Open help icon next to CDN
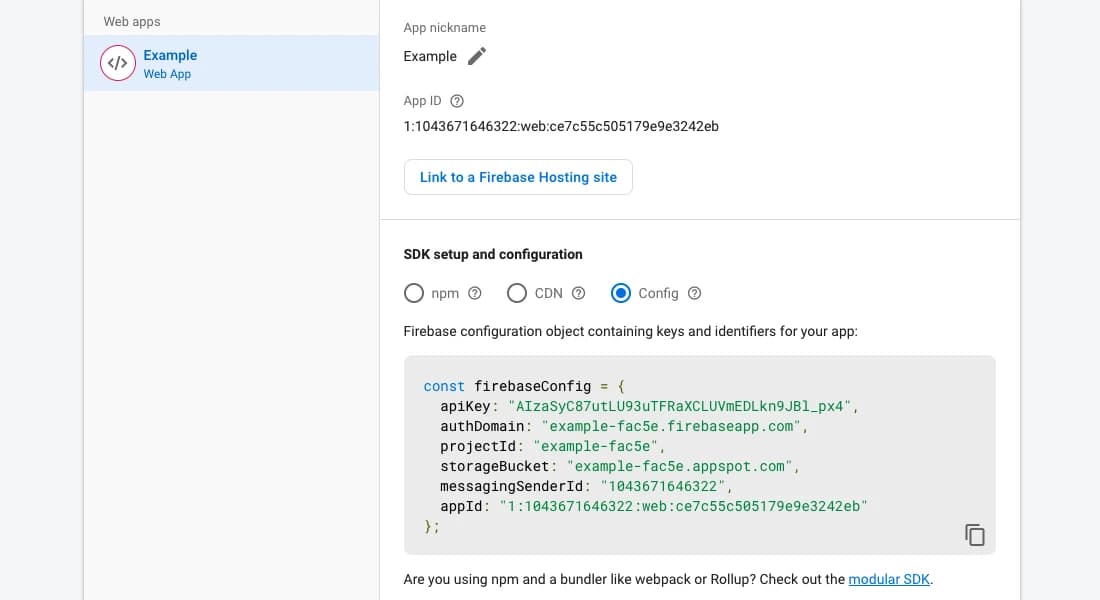This screenshot has height=600, width=1100. (x=578, y=293)
